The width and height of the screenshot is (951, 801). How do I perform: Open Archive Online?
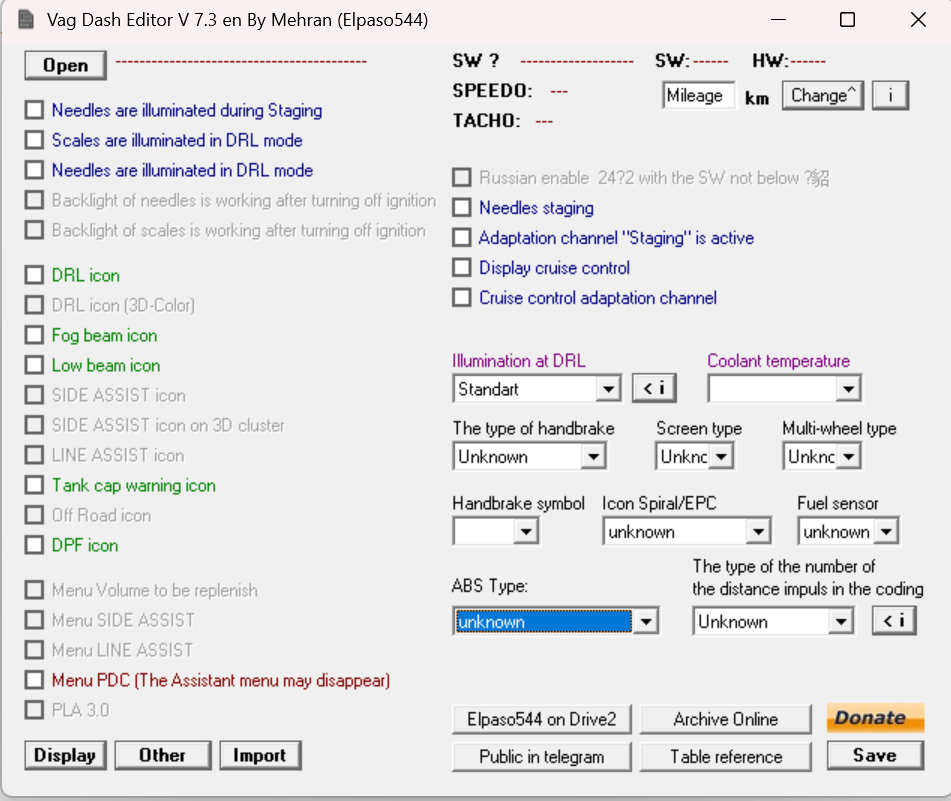point(725,718)
